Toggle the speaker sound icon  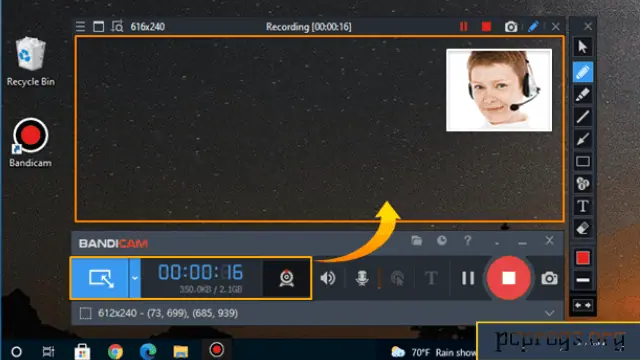[x=328, y=278]
